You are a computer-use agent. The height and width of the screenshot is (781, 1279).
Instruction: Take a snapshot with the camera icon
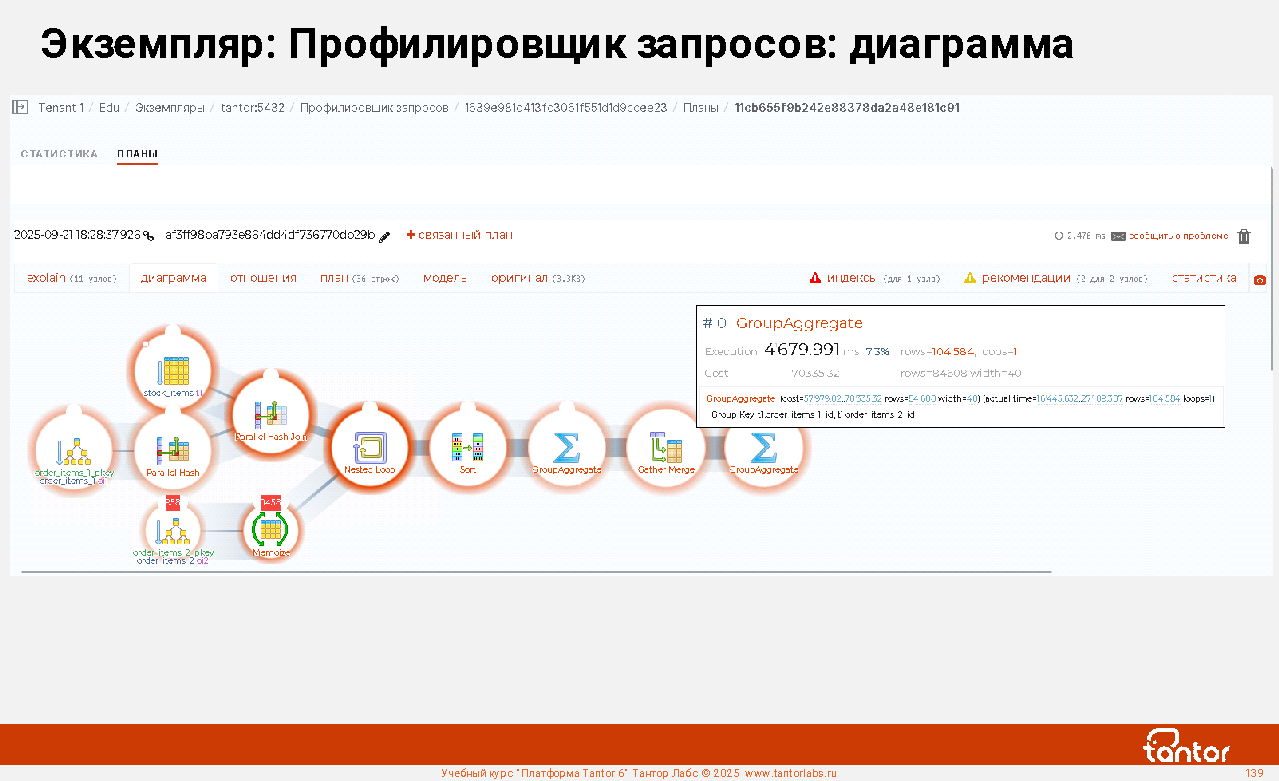pyautogui.click(x=1260, y=279)
